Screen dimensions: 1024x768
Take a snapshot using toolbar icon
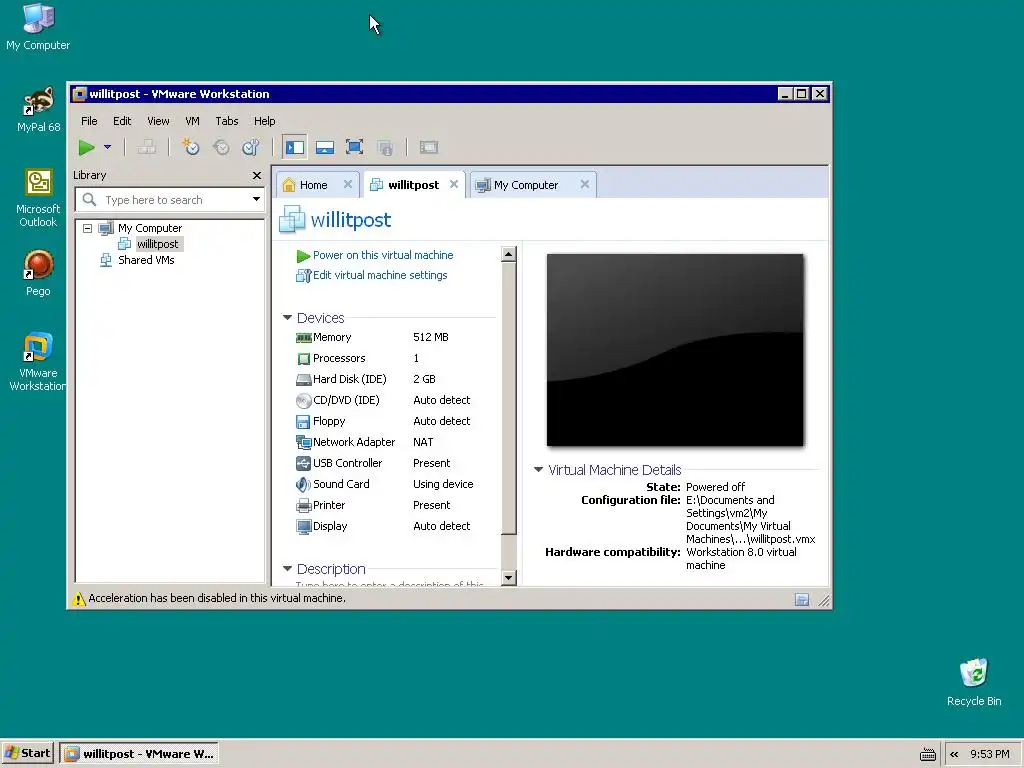(x=190, y=148)
